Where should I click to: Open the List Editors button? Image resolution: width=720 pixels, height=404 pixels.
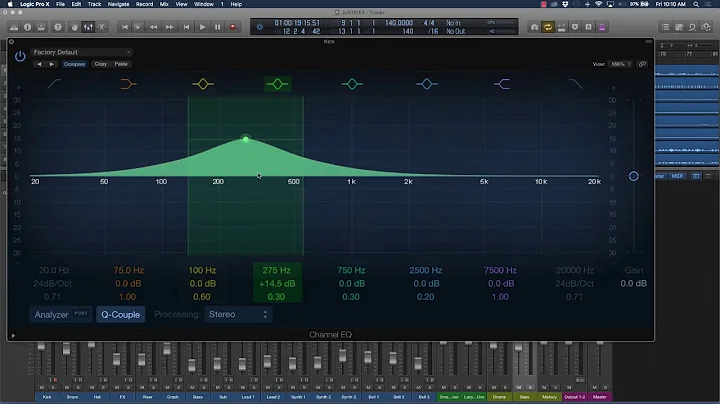[665, 27]
